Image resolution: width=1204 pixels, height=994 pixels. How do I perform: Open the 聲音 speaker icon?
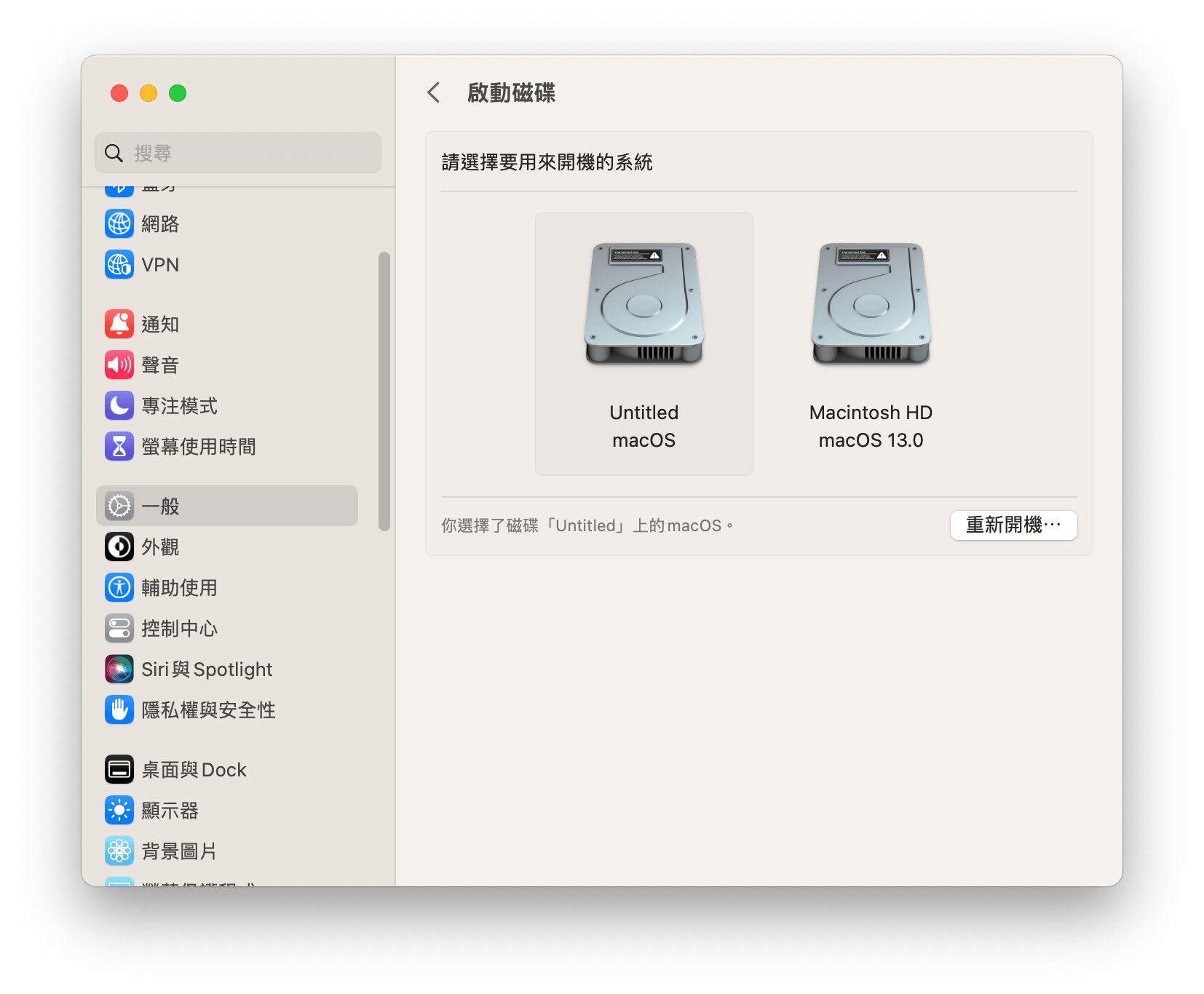tap(119, 365)
